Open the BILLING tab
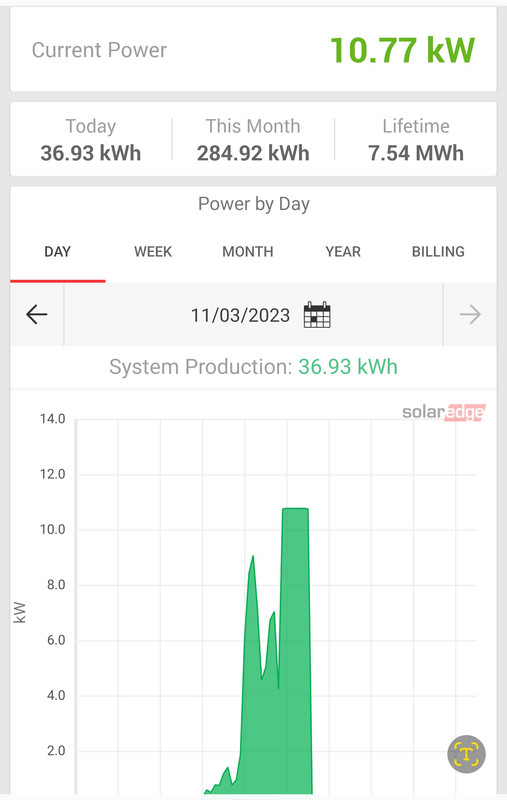Screen dimensions: 507x800 [438, 252]
